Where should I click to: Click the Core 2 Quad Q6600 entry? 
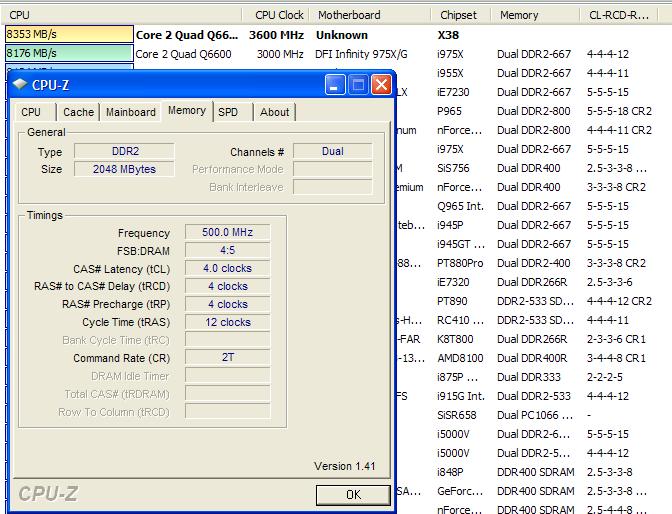click(183, 54)
